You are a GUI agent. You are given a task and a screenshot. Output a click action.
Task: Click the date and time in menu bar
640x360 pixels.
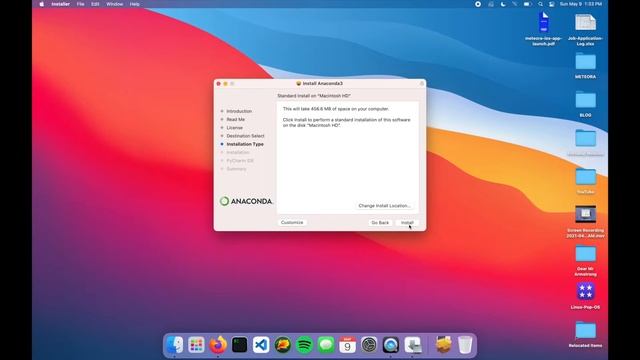point(581,4)
